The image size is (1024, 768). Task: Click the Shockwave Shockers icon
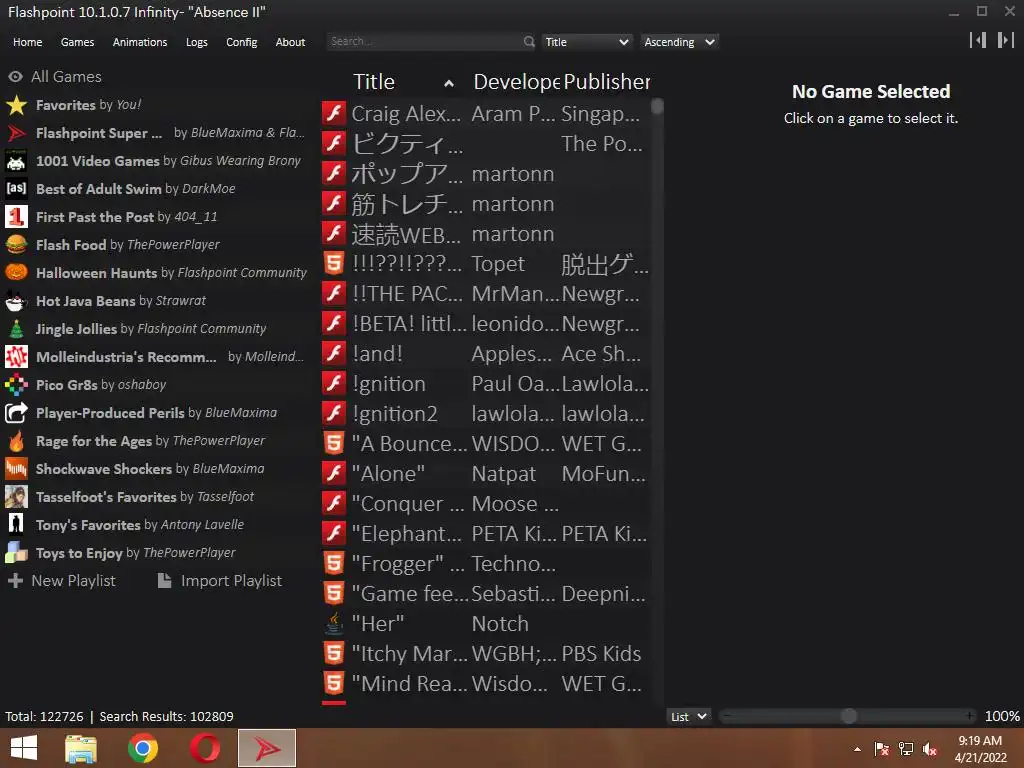tap(16, 468)
